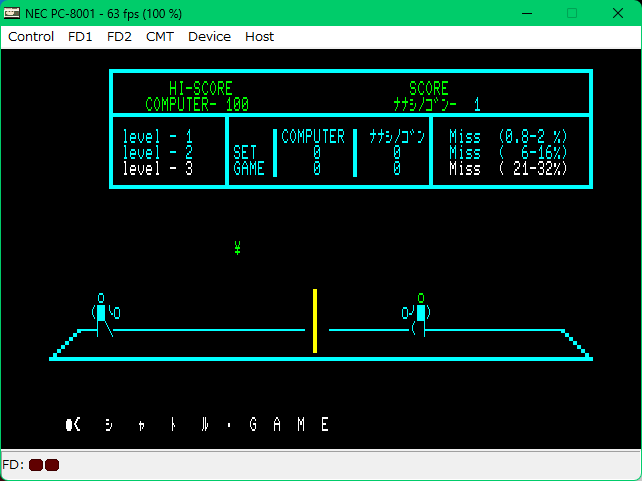Click the left player figure on court
This screenshot has width=642, height=481.
tap(103, 315)
